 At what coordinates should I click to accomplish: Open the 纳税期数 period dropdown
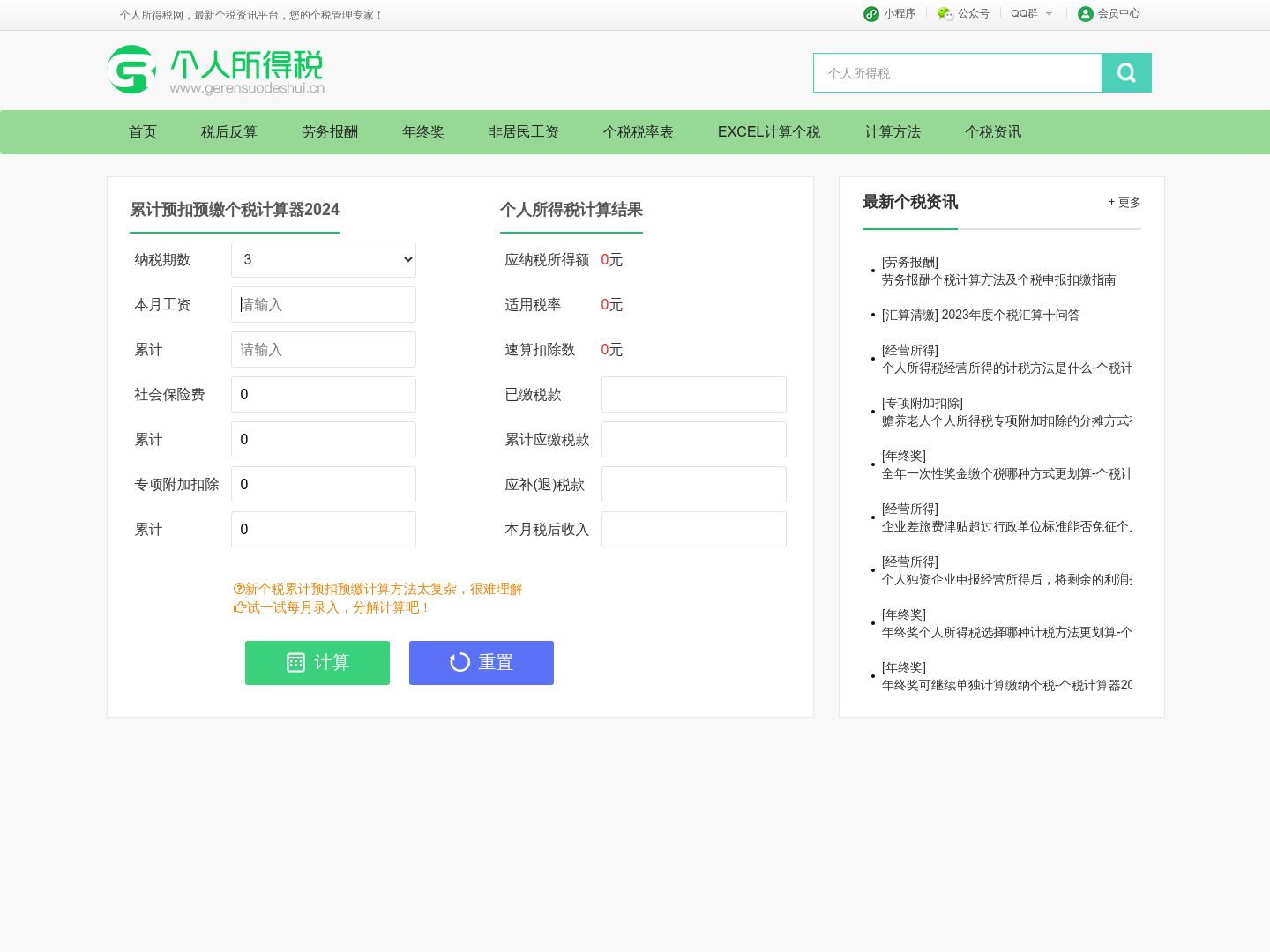[324, 260]
